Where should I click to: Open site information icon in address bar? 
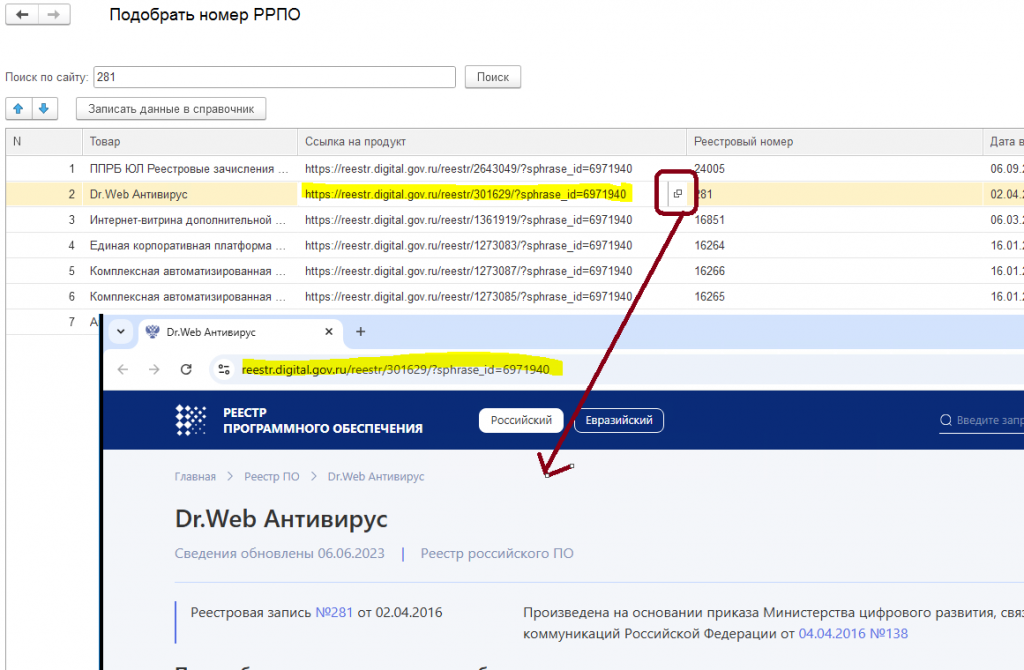224,370
